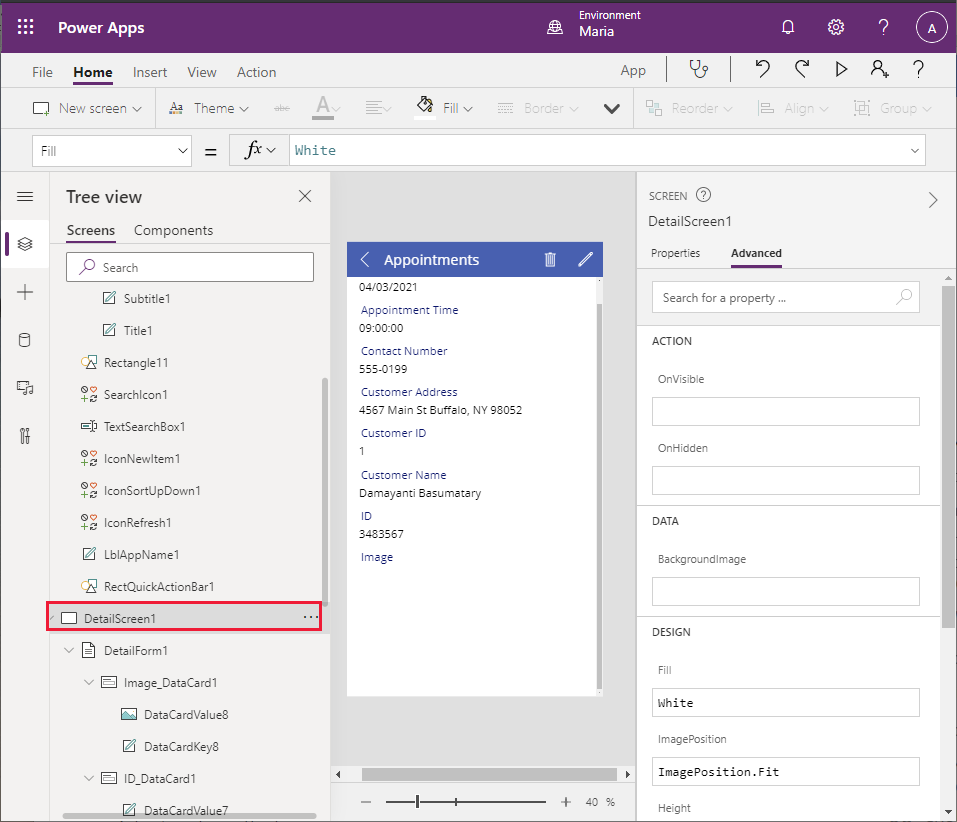Click the OnVisible input field
The height and width of the screenshot is (822, 957).
[x=785, y=412]
